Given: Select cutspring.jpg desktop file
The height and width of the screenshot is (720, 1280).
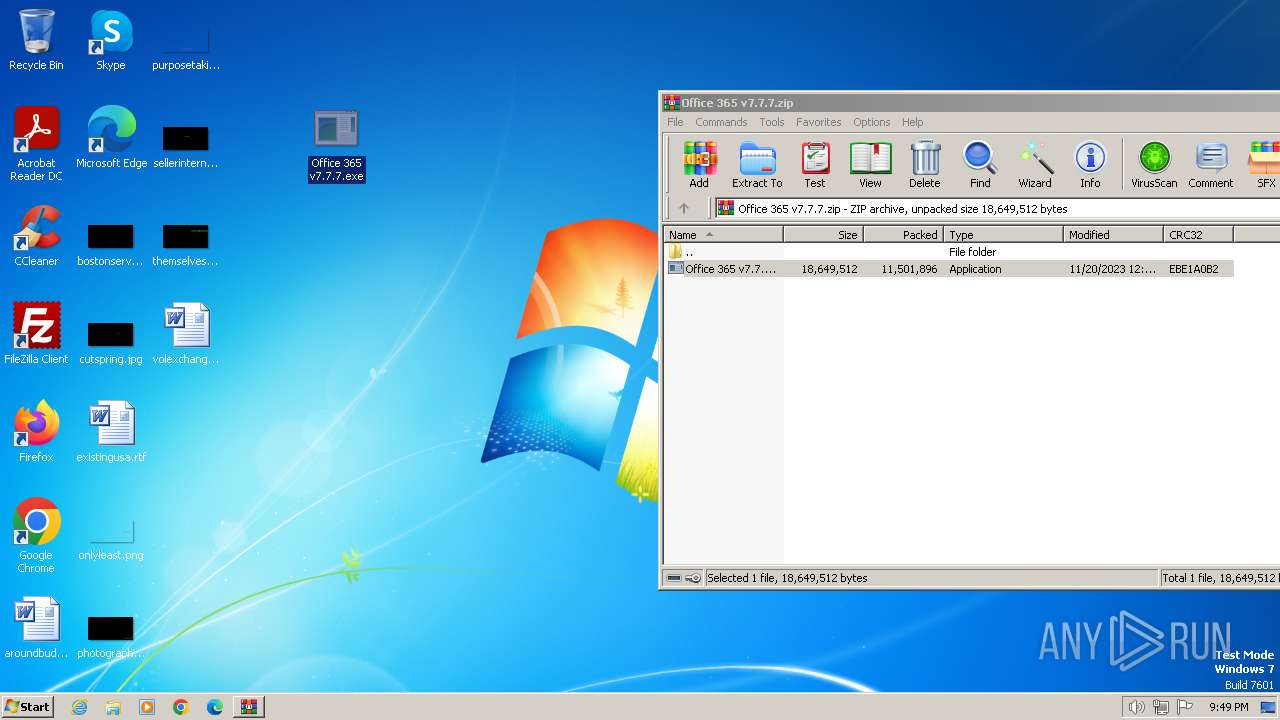Looking at the screenshot, I should click(x=111, y=340).
